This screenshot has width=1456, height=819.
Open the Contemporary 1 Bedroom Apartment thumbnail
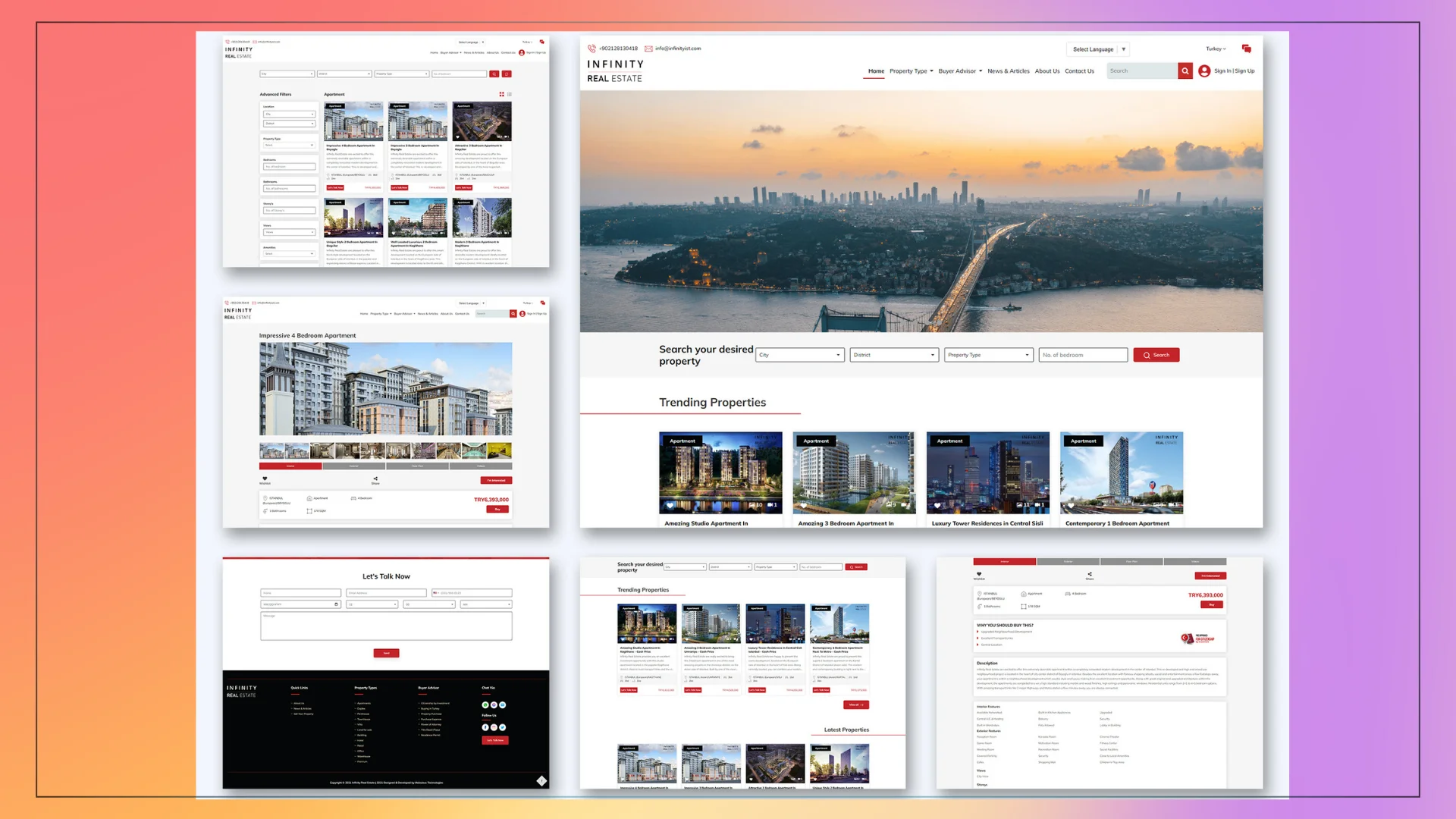[x=1121, y=474]
